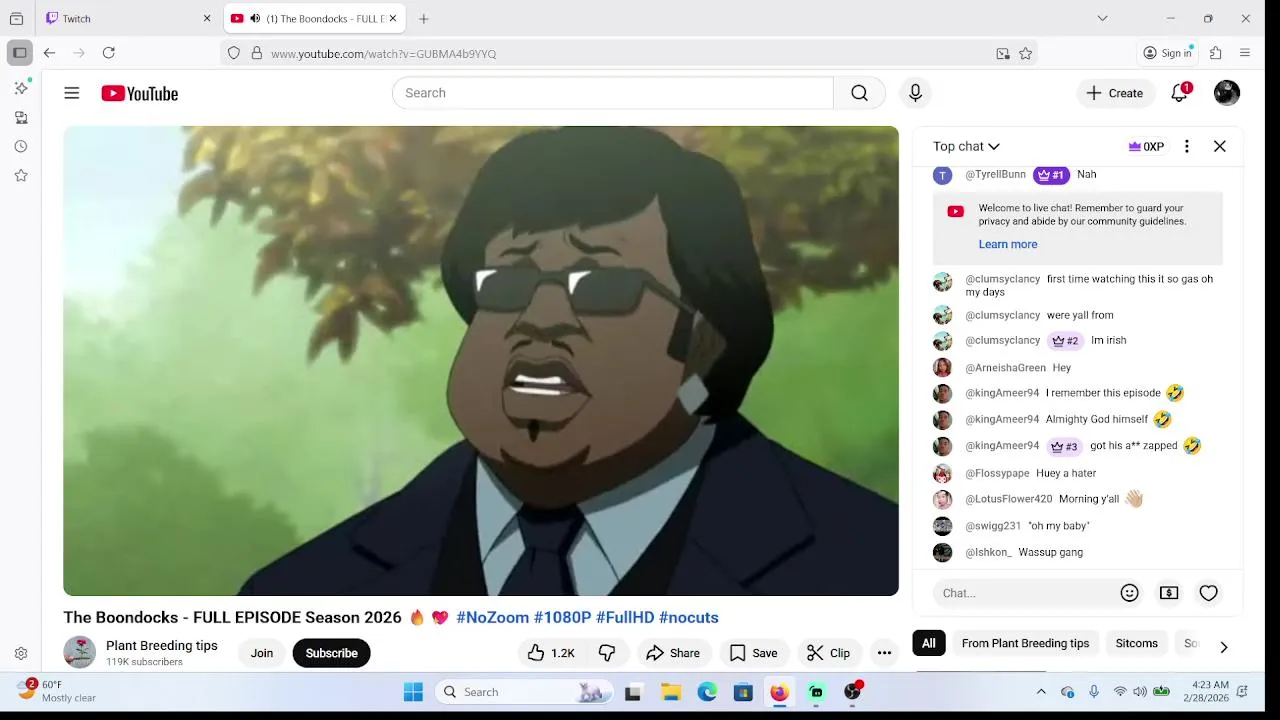Like the video with the thumbs up

(551, 653)
